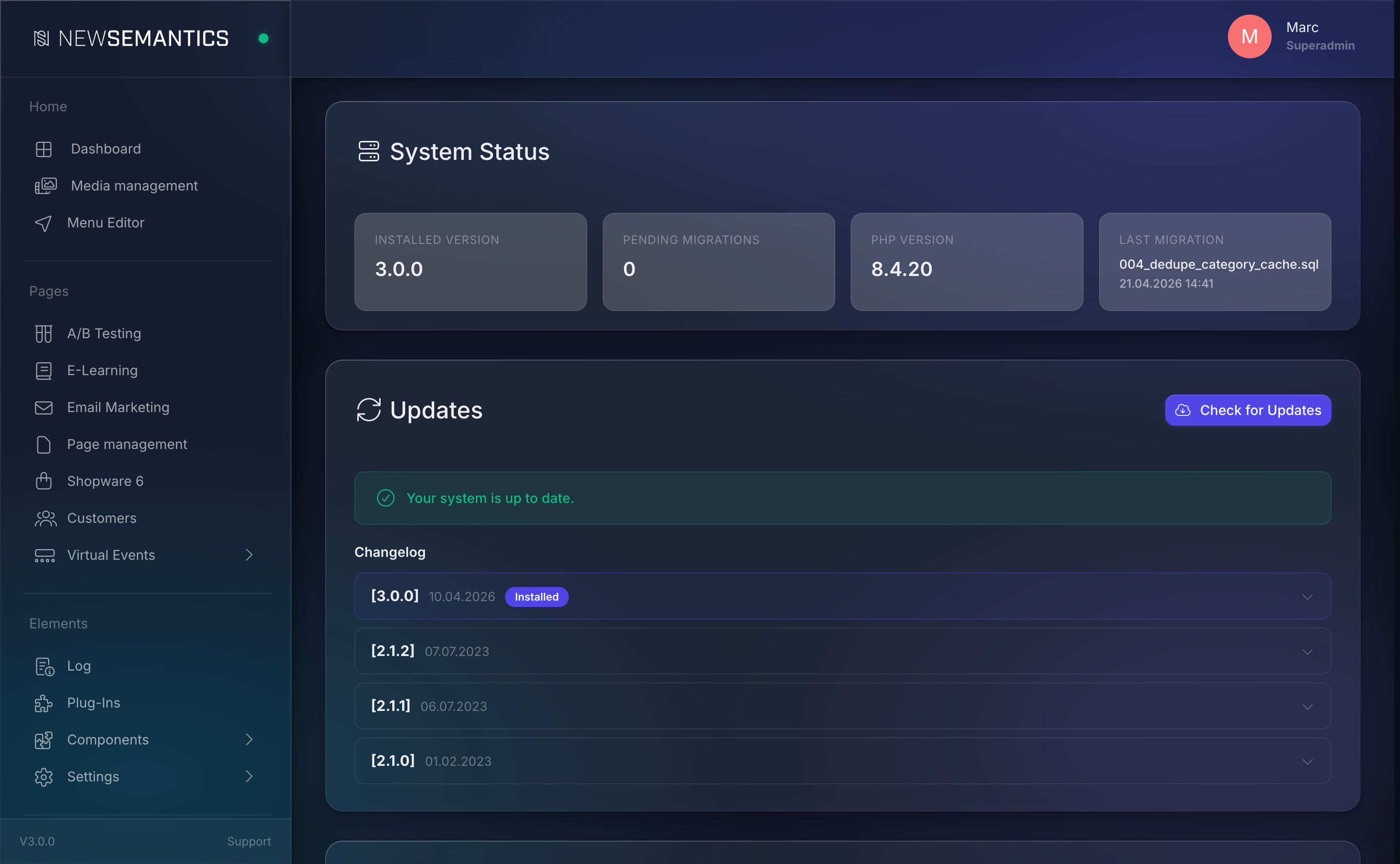Click the Dashboard grid icon
The height and width of the screenshot is (864, 1400).
(x=43, y=149)
